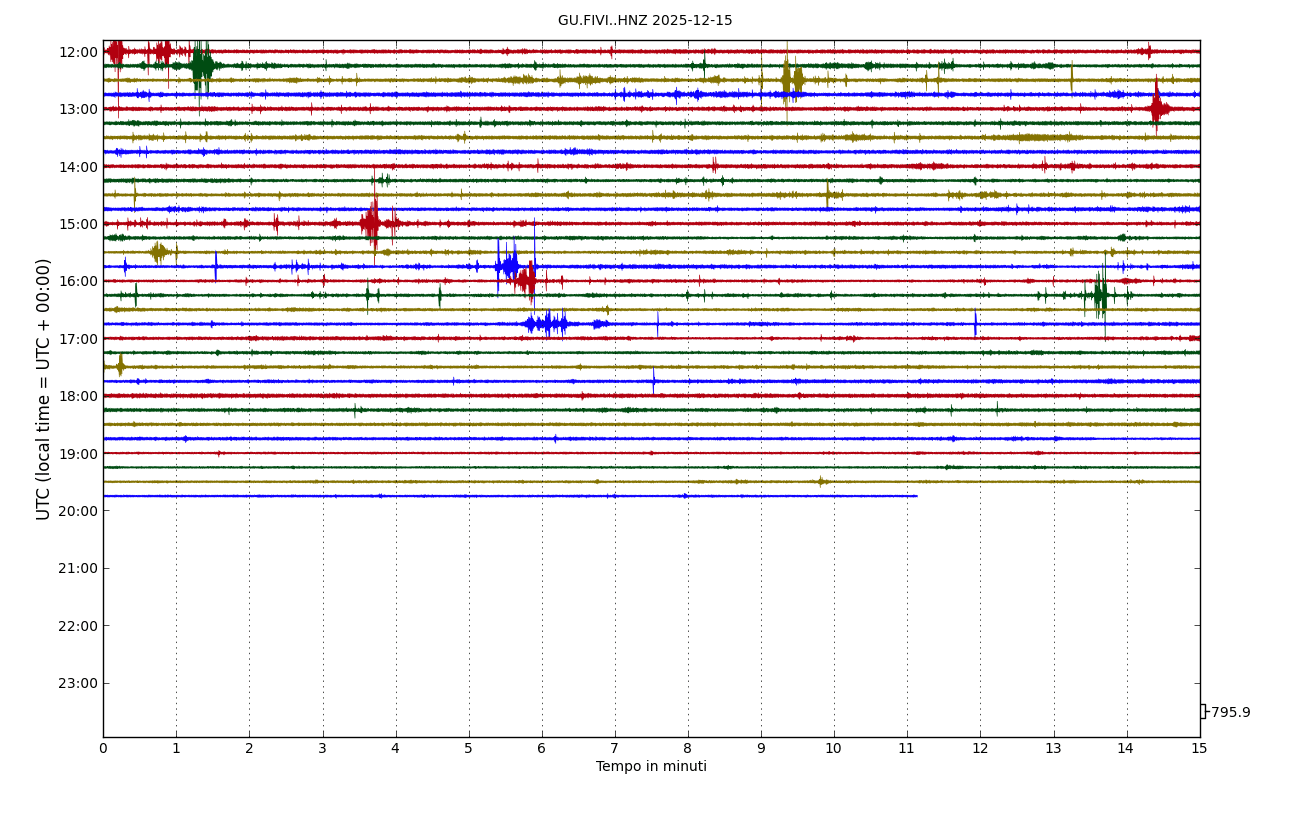Click the green burst on the 12:15 trace
The image size is (1290, 819).
coord(201,66)
